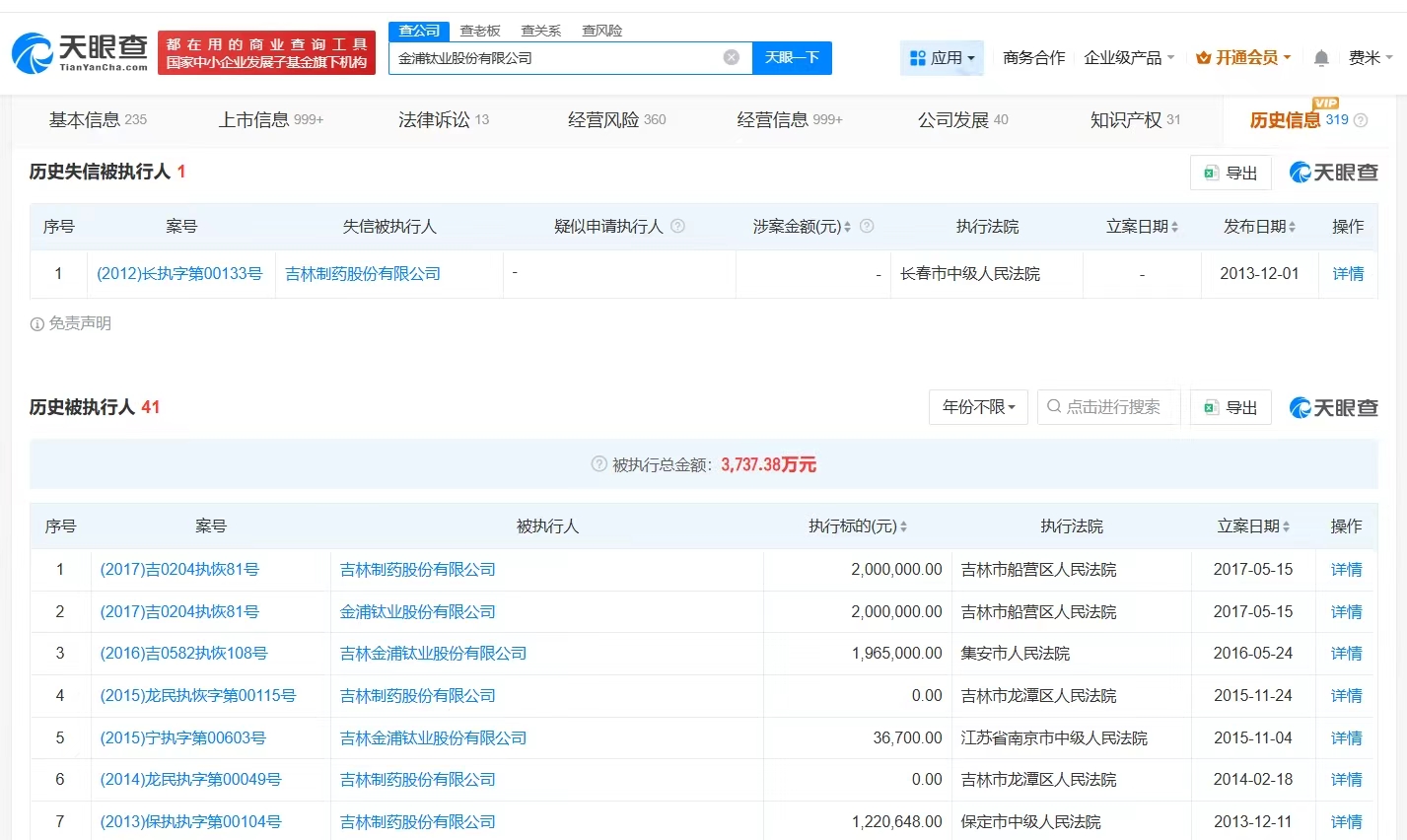Click help icon next to 历史信息 tab
Viewport: 1407px width, 840px height.
tap(1361, 120)
